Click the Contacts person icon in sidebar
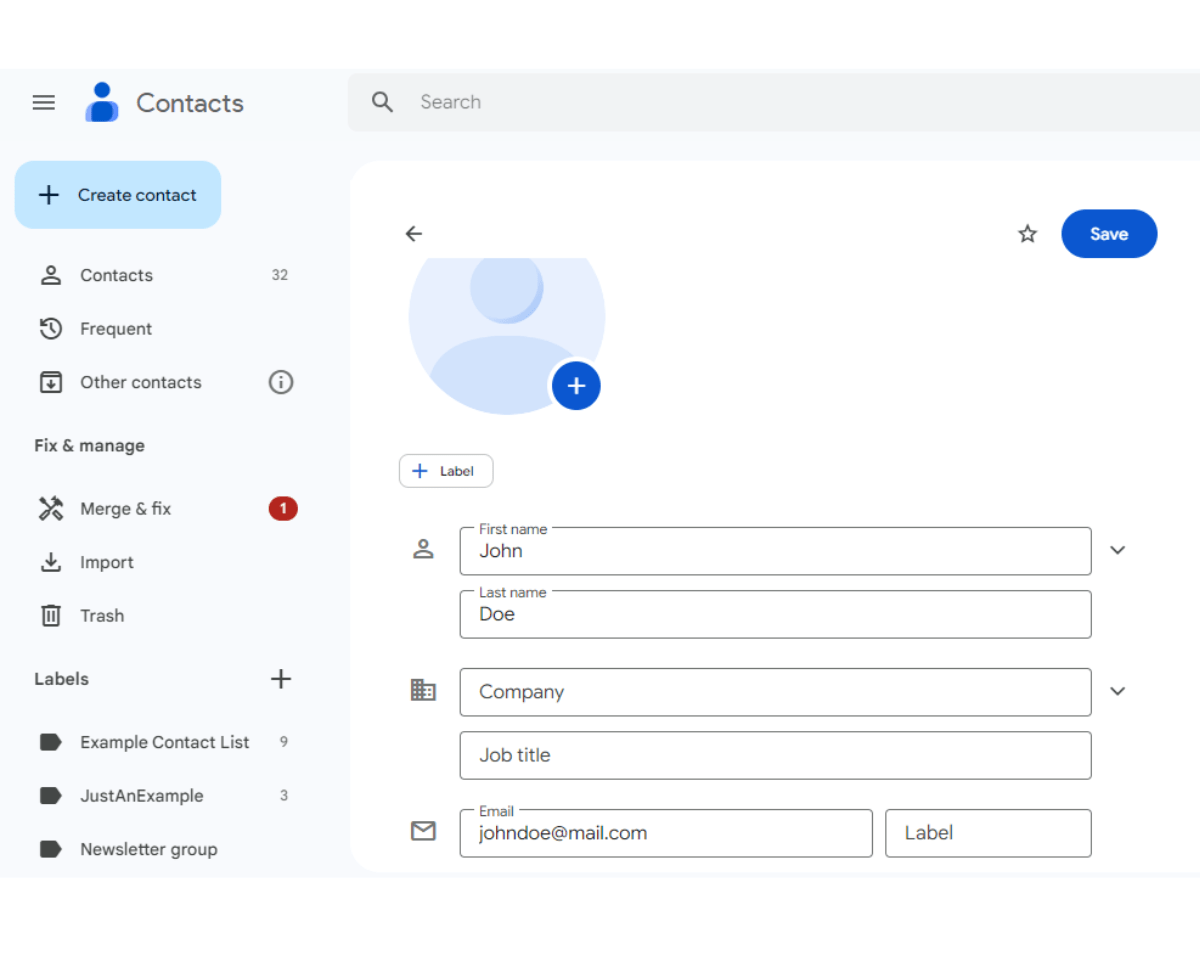Image resolution: width=1200 pixels, height=960 pixels. coord(50,275)
